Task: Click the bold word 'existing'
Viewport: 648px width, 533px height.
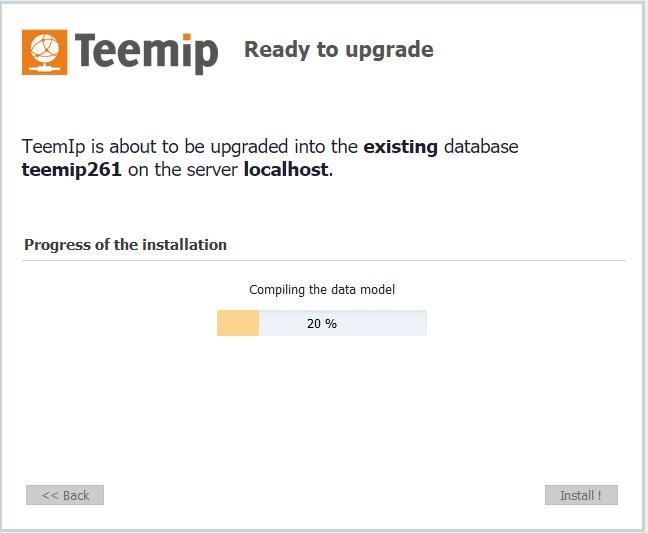Action: coord(400,146)
